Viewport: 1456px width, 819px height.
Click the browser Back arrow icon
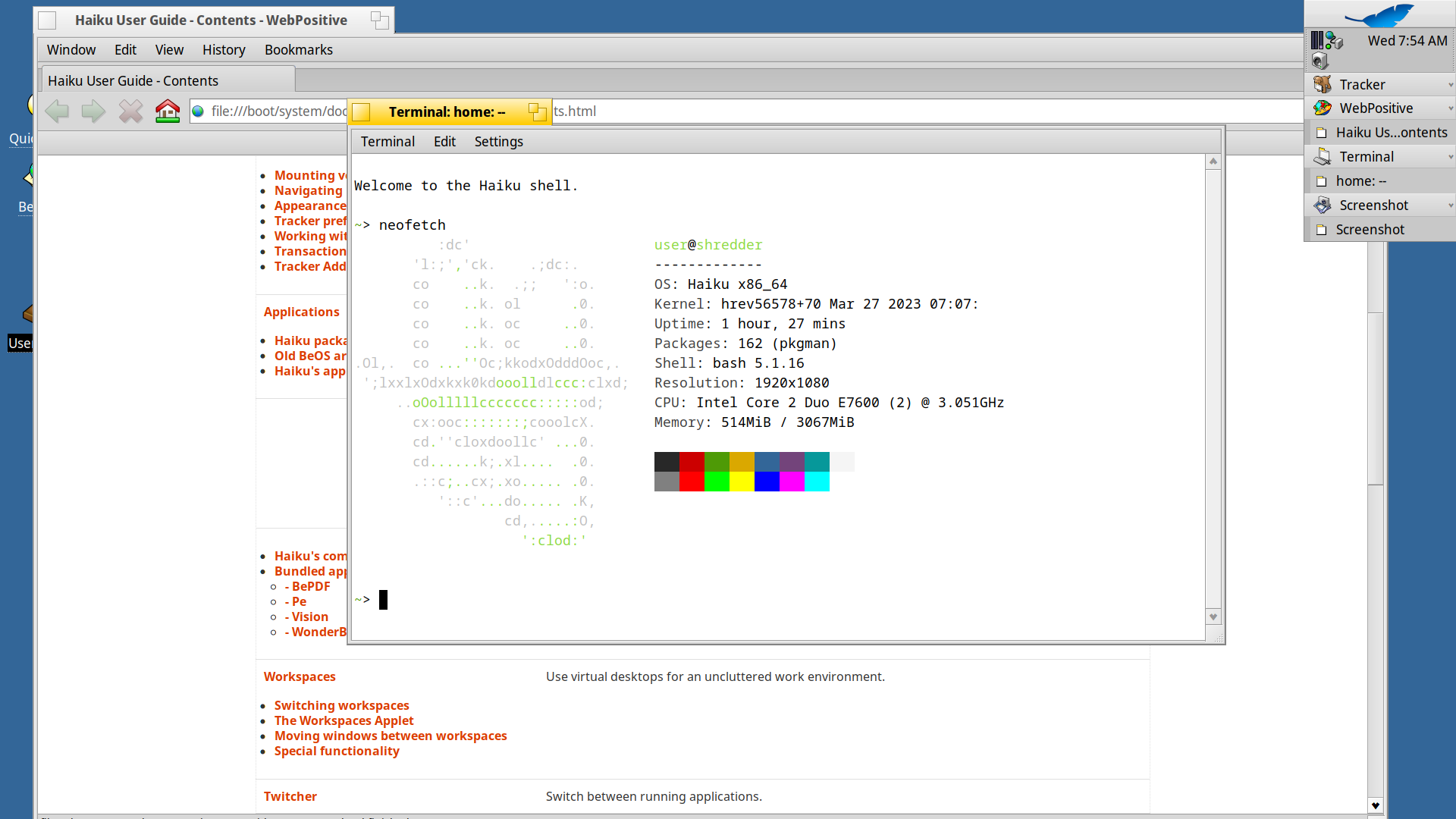coord(57,111)
